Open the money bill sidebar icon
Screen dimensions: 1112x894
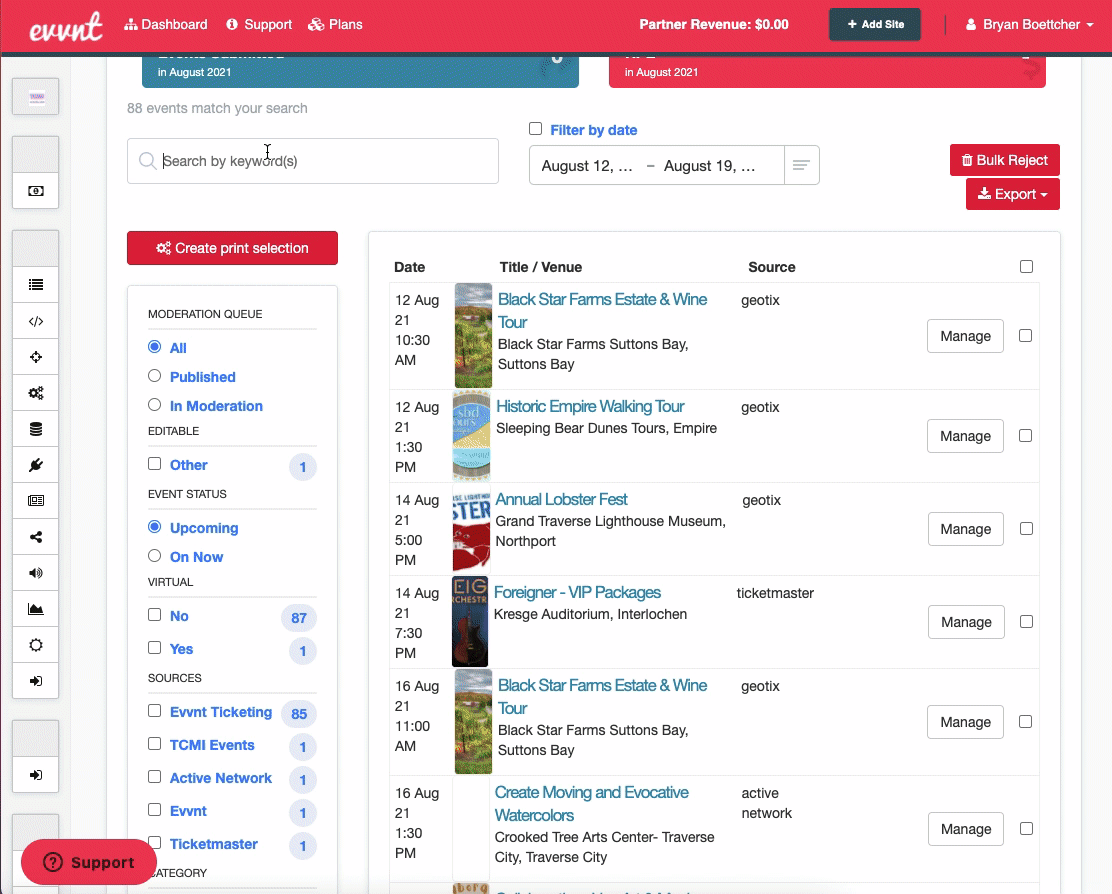(35, 191)
